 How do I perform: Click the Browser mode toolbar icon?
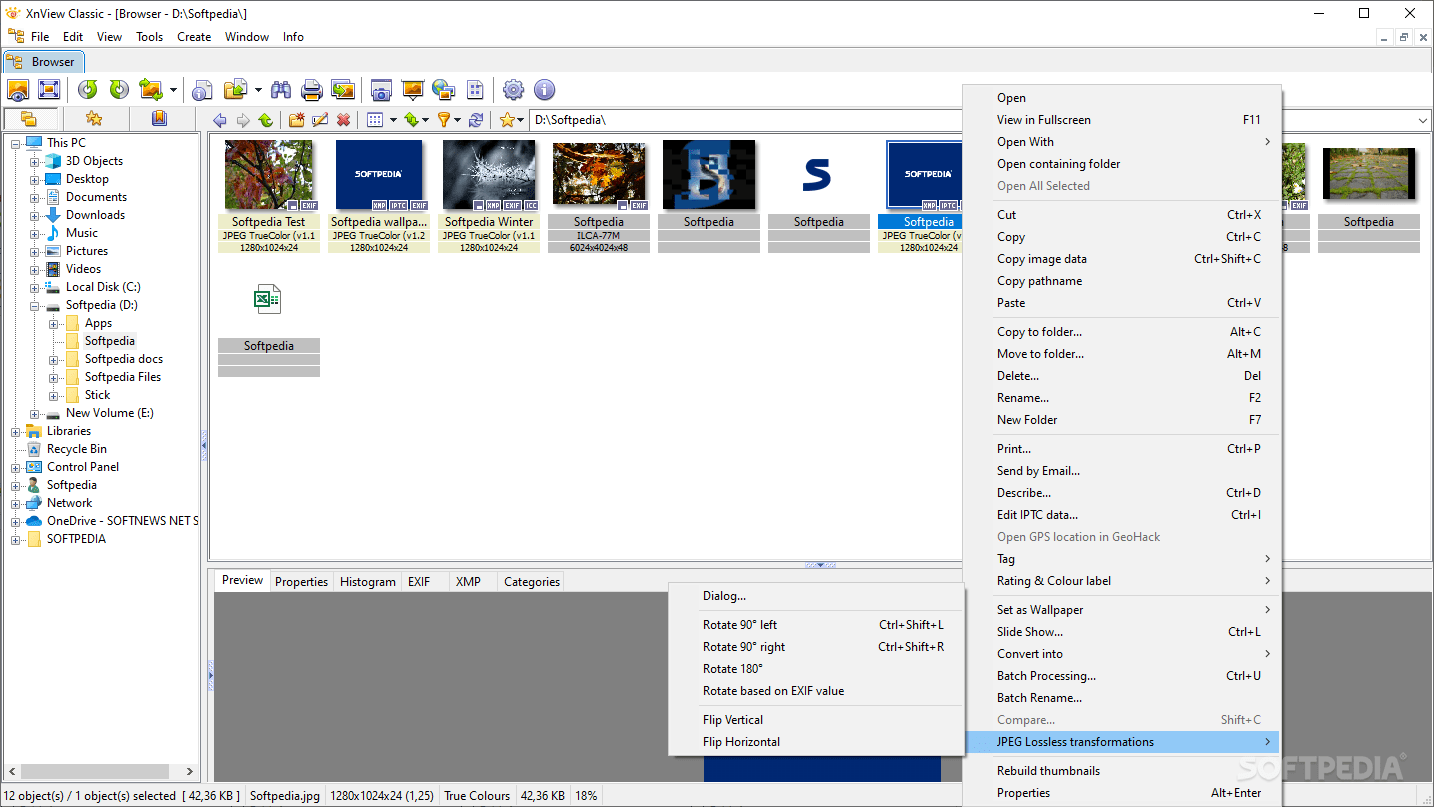click(x=18, y=90)
